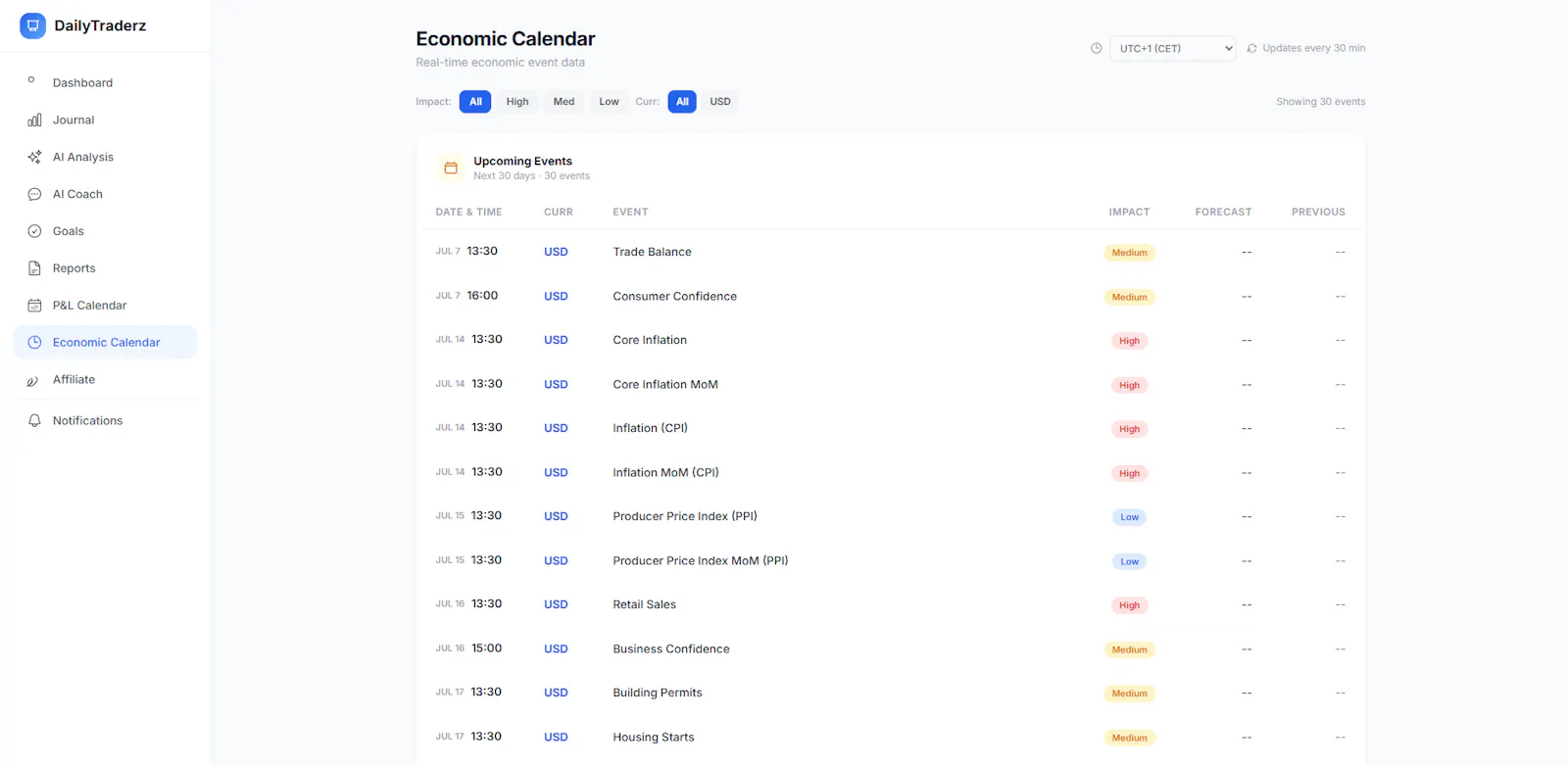Click the 15:00 time for Business Confidence
Viewport: 1568px width, 765px height.
[486, 648]
